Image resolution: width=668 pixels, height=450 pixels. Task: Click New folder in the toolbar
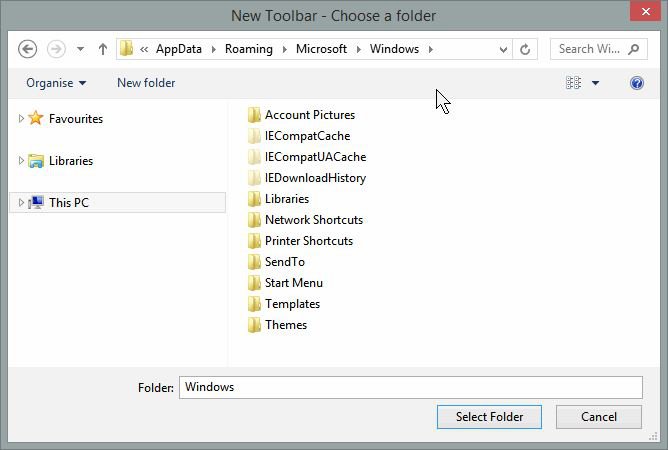146,83
